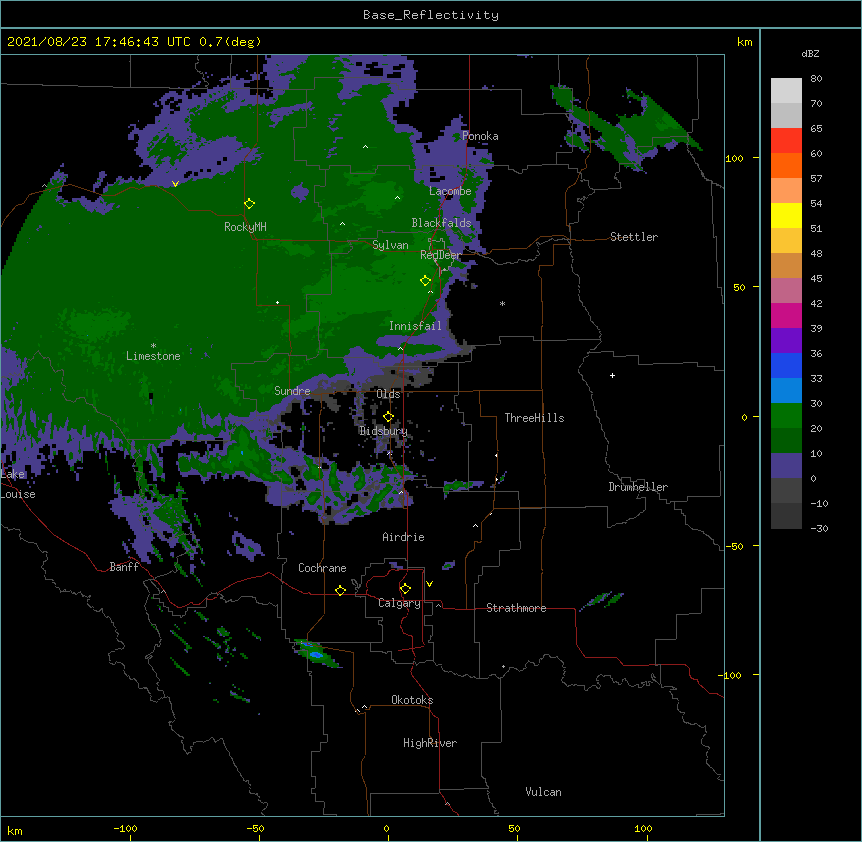Image resolution: width=862 pixels, height=842 pixels.
Task: Click the Blackfalds city label
Action: point(441,223)
